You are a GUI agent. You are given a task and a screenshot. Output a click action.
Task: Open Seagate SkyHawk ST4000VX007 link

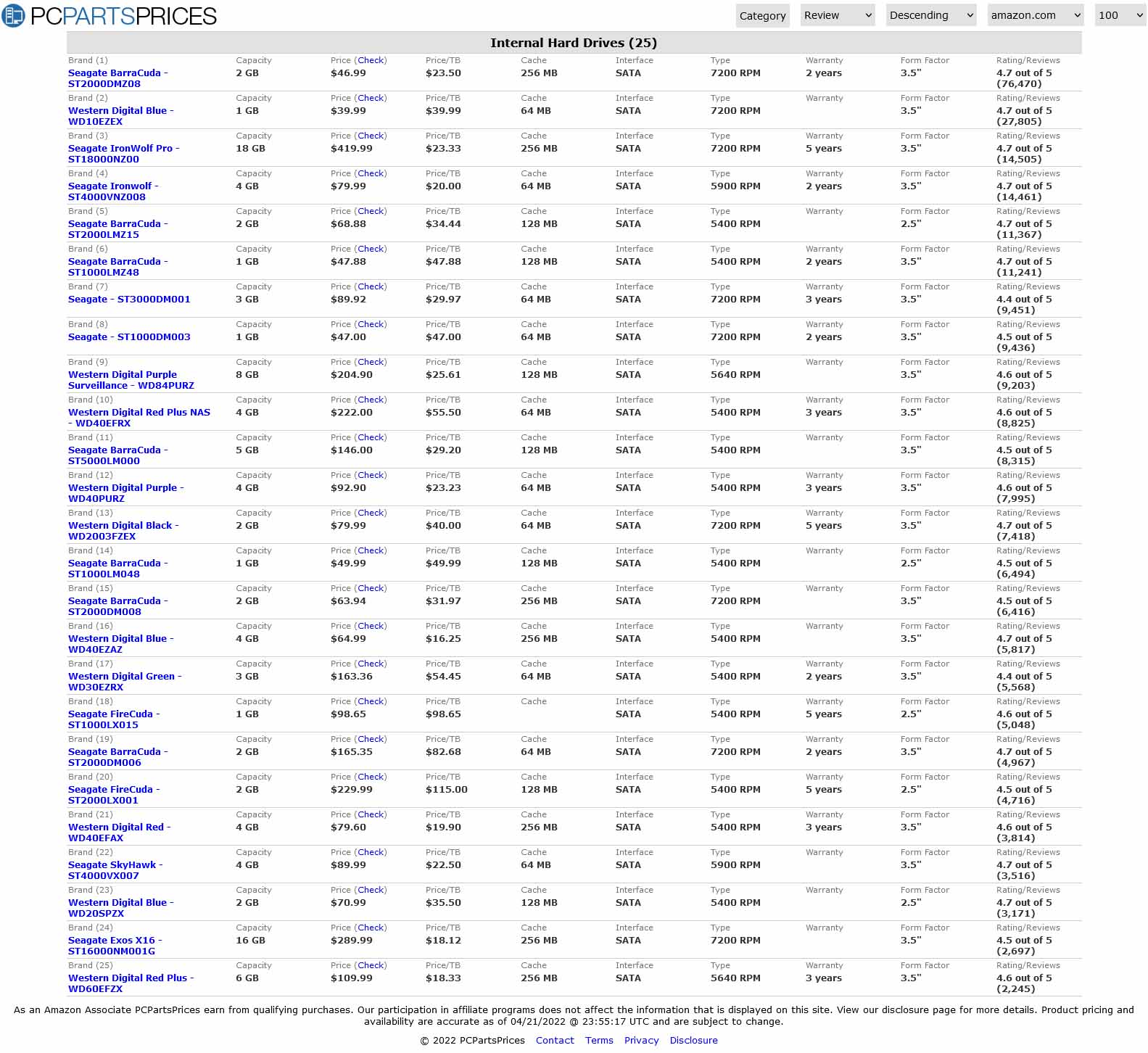[115, 870]
